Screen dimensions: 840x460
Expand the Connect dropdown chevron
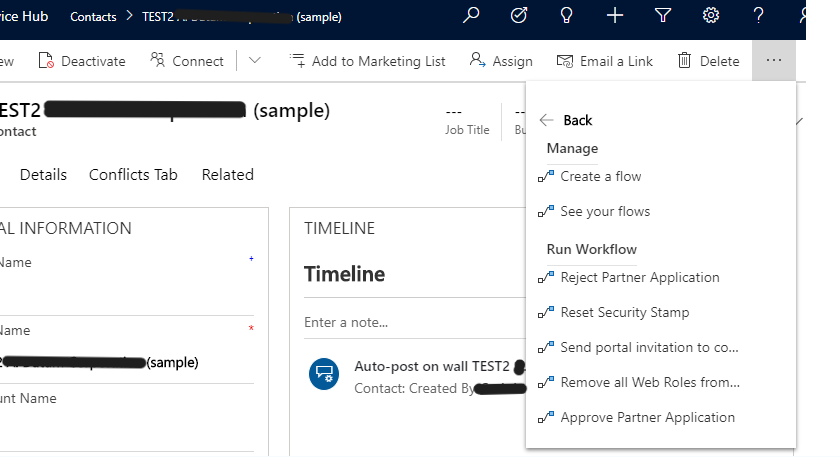[x=254, y=61]
